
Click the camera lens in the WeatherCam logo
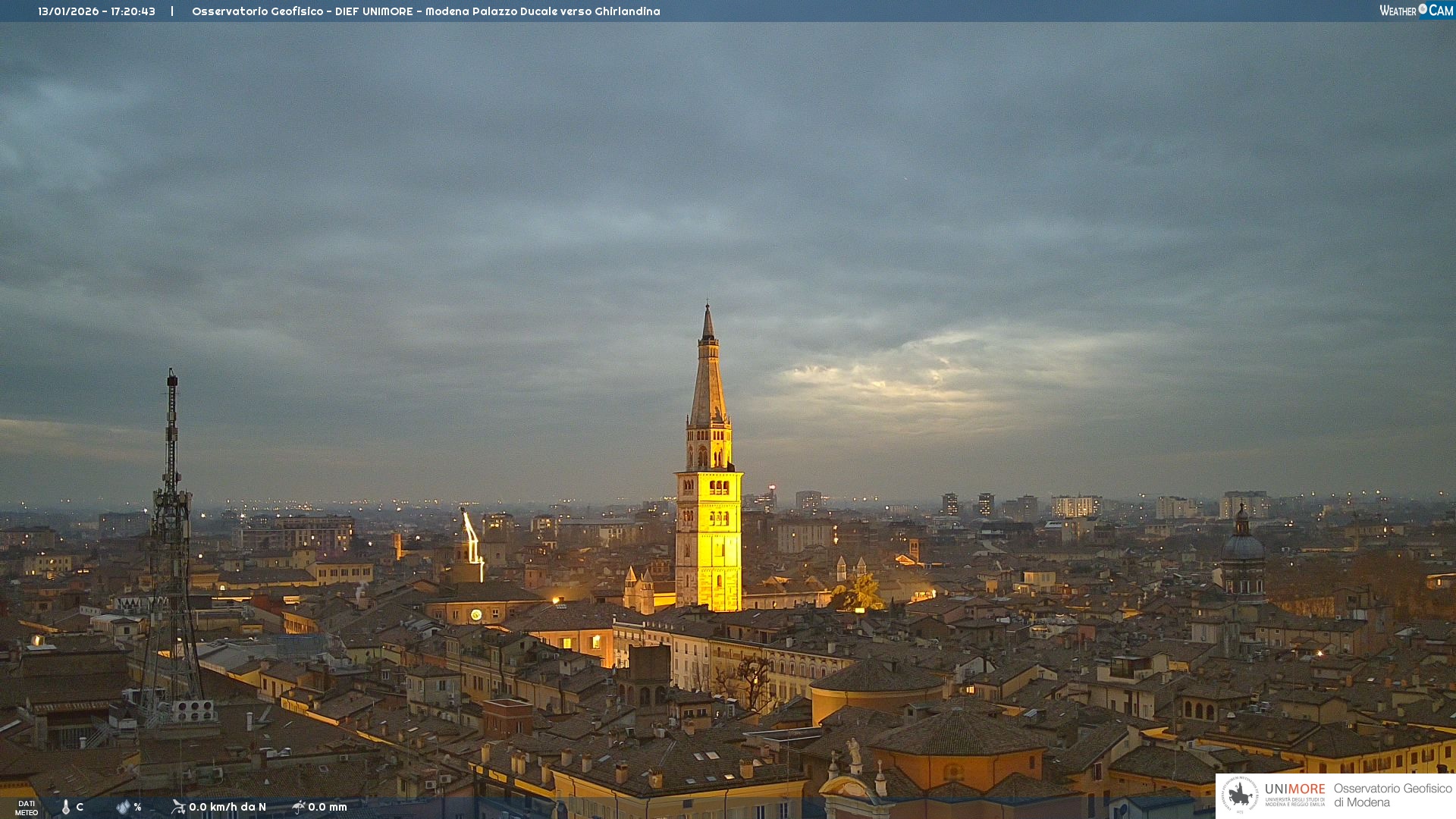pyautogui.click(x=1423, y=9)
